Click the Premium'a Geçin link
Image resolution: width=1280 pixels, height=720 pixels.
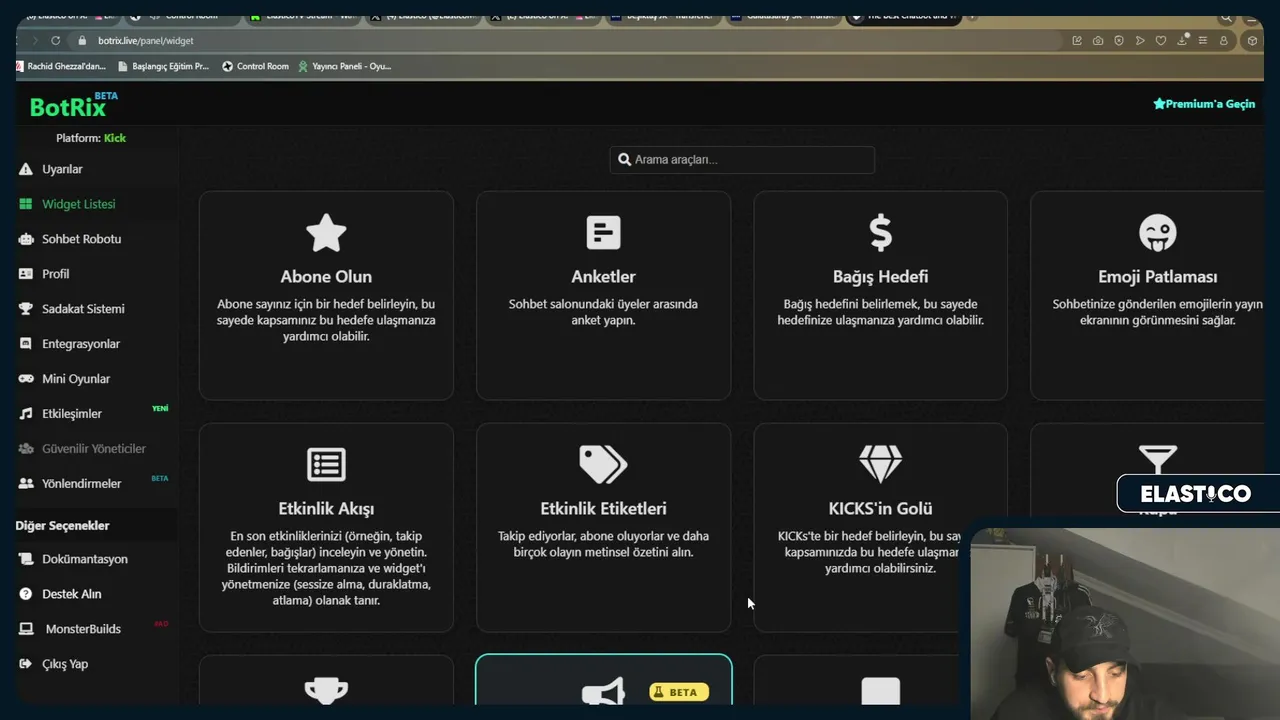pos(1204,104)
